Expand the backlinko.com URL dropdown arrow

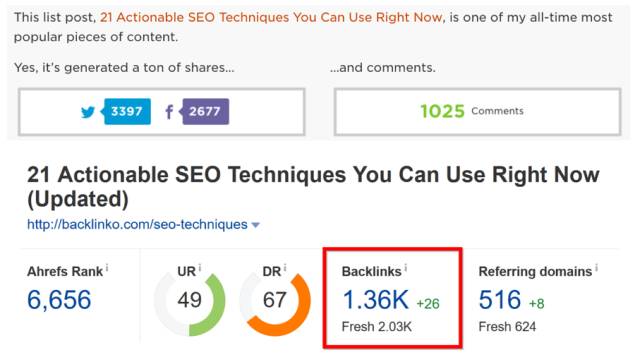pyautogui.click(x=256, y=225)
